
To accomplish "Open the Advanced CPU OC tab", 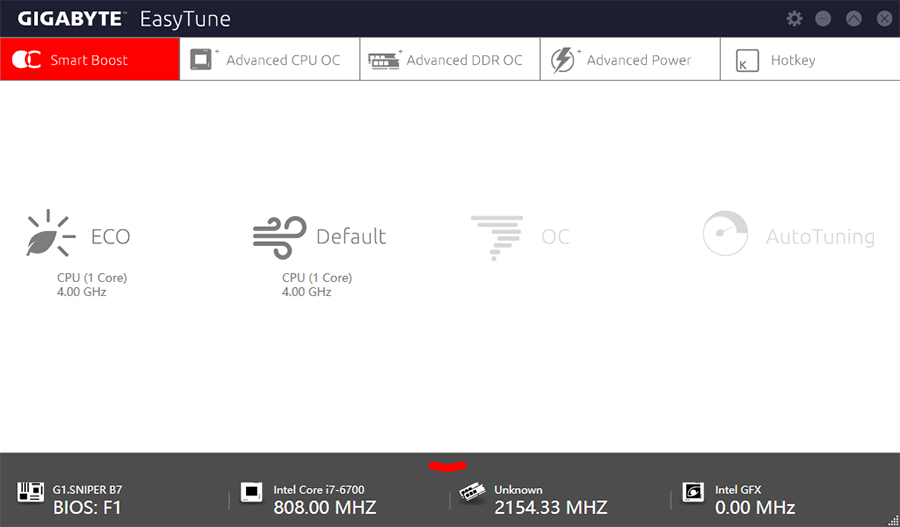I will 270,59.
